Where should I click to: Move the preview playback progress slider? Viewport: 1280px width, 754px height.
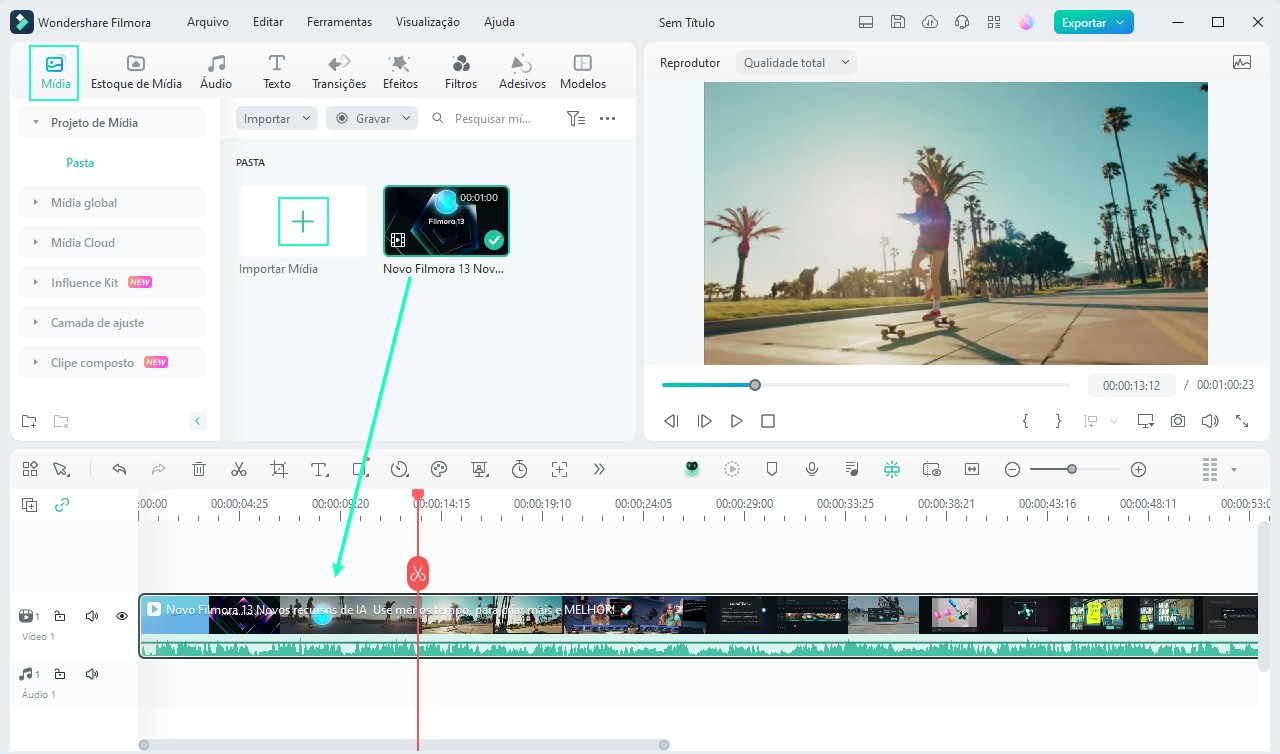[x=755, y=385]
